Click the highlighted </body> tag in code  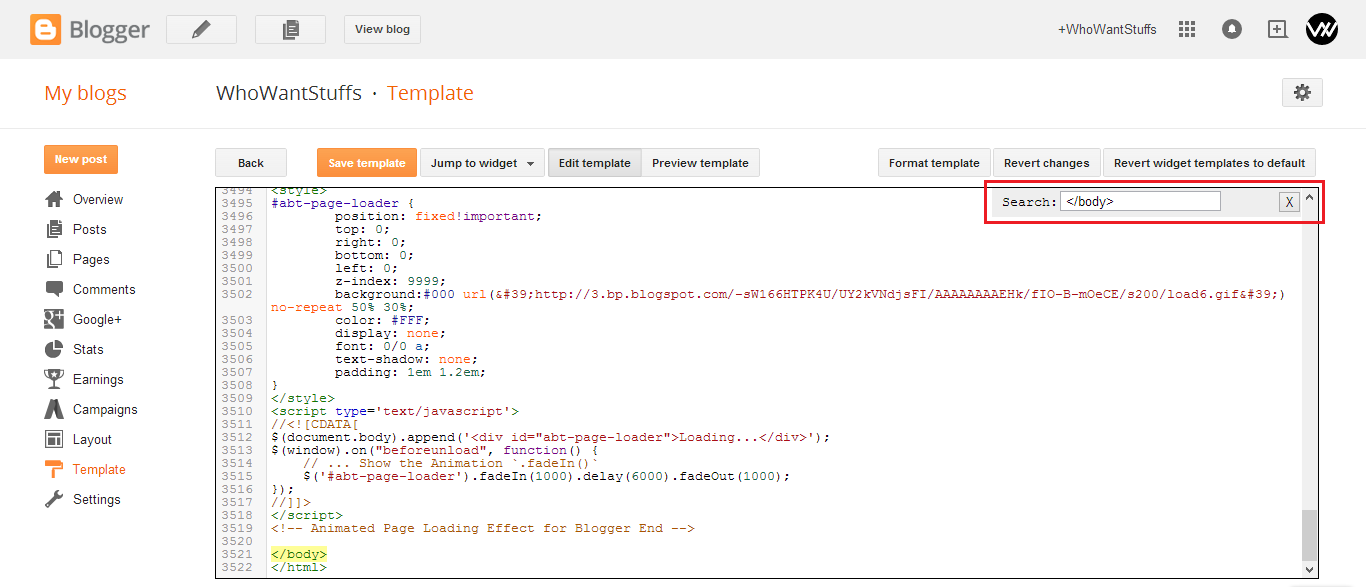(299, 554)
